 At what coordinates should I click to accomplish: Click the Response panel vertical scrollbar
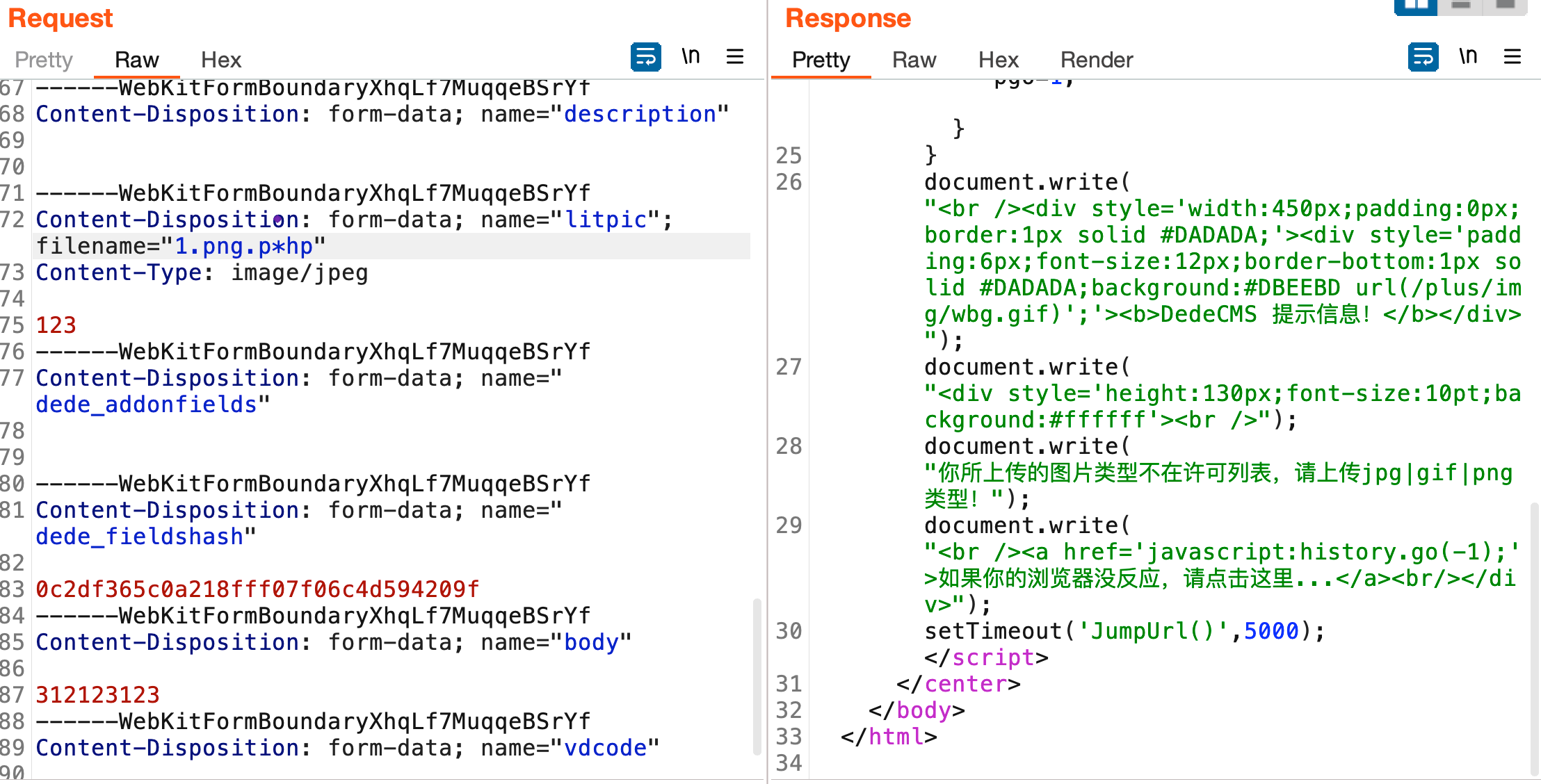tap(1535, 639)
